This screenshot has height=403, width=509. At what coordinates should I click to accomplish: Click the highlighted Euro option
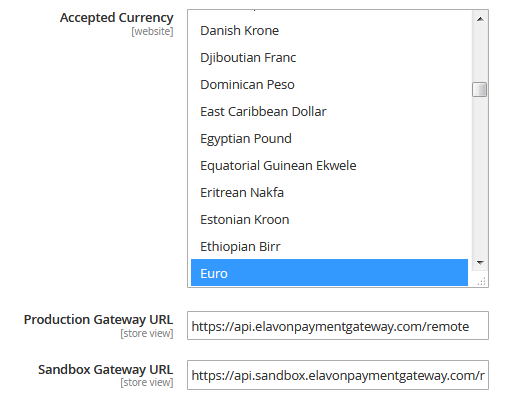(329, 273)
